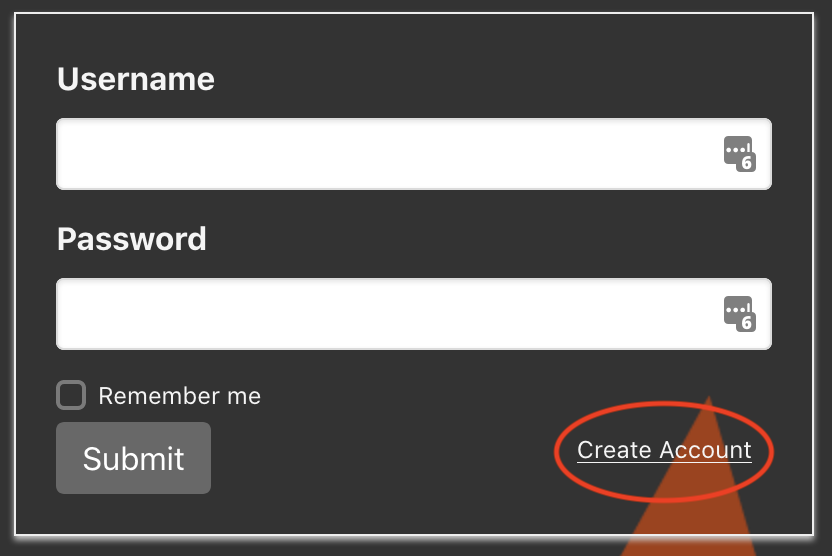The width and height of the screenshot is (832, 556).
Task: Click the "Username" field label
Action: click(x=136, y=79)
